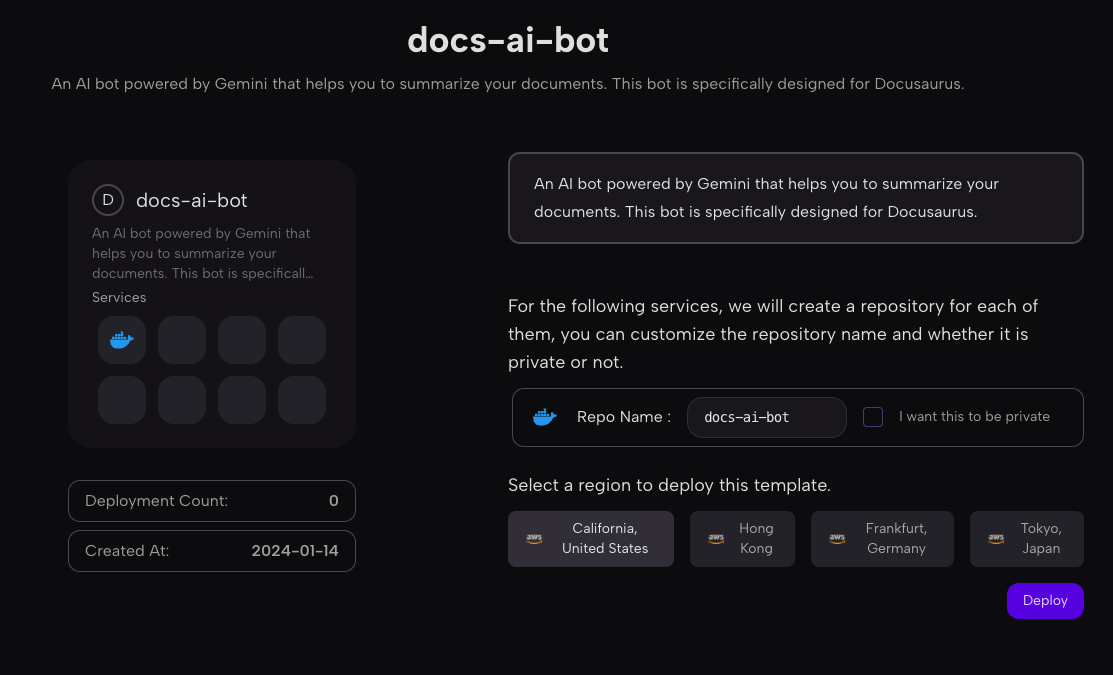Click the Created At date 2024-01-14

pos(295,551)
